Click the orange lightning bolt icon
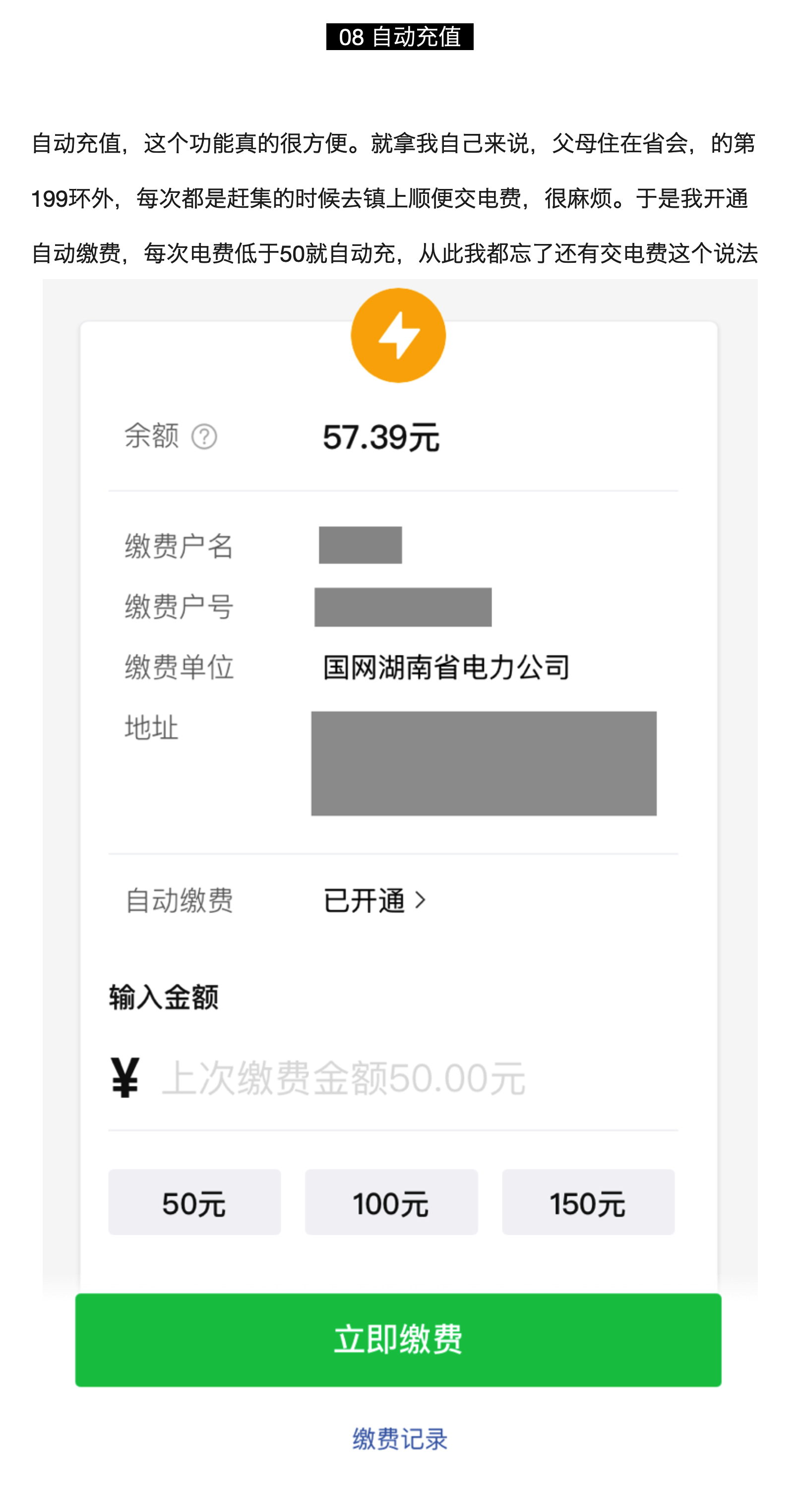 coord(398,335)
